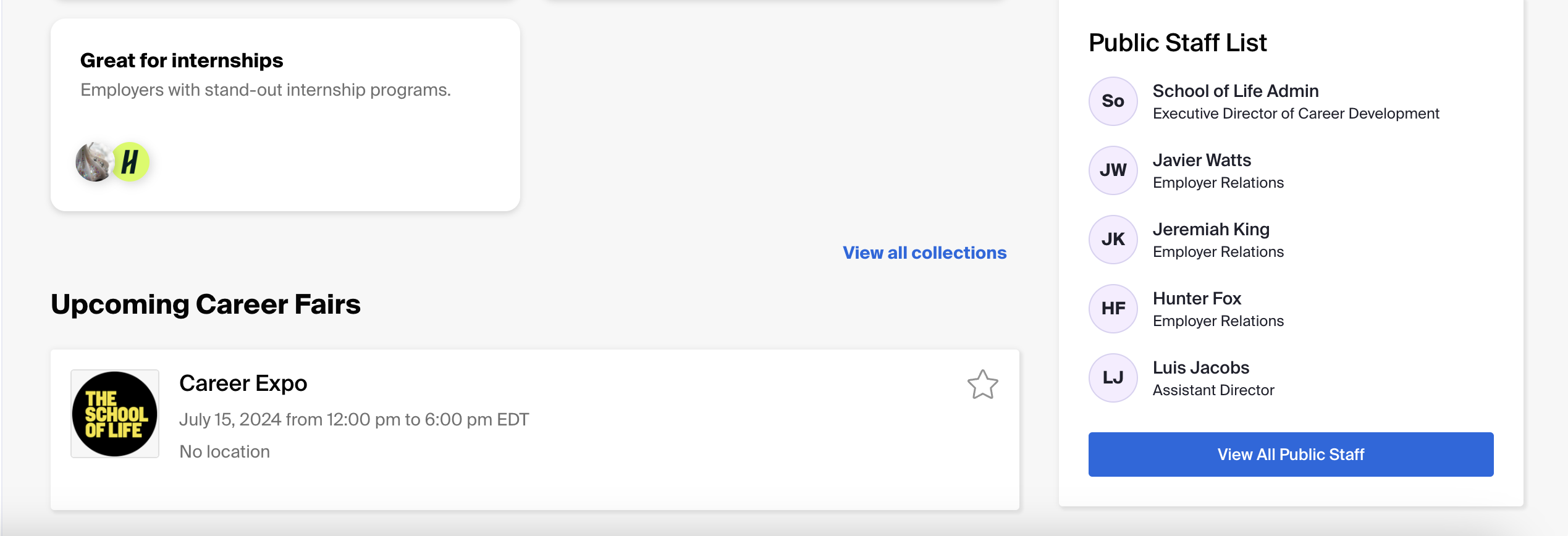Open Luis Jacobs staff profile name

point(1201,367)
